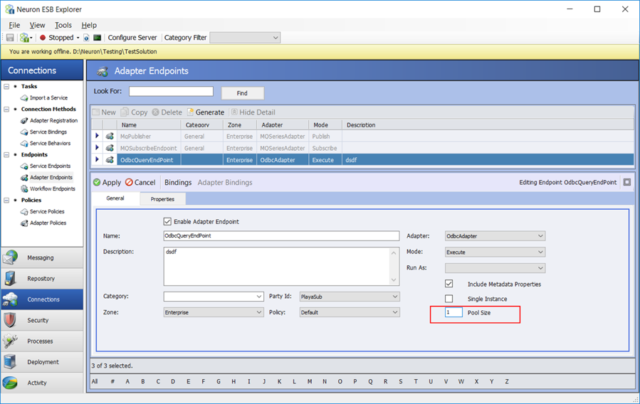This screenshot has height=404, width=640.
Task: Click the Look For search field
Action: tap(171, 91)
